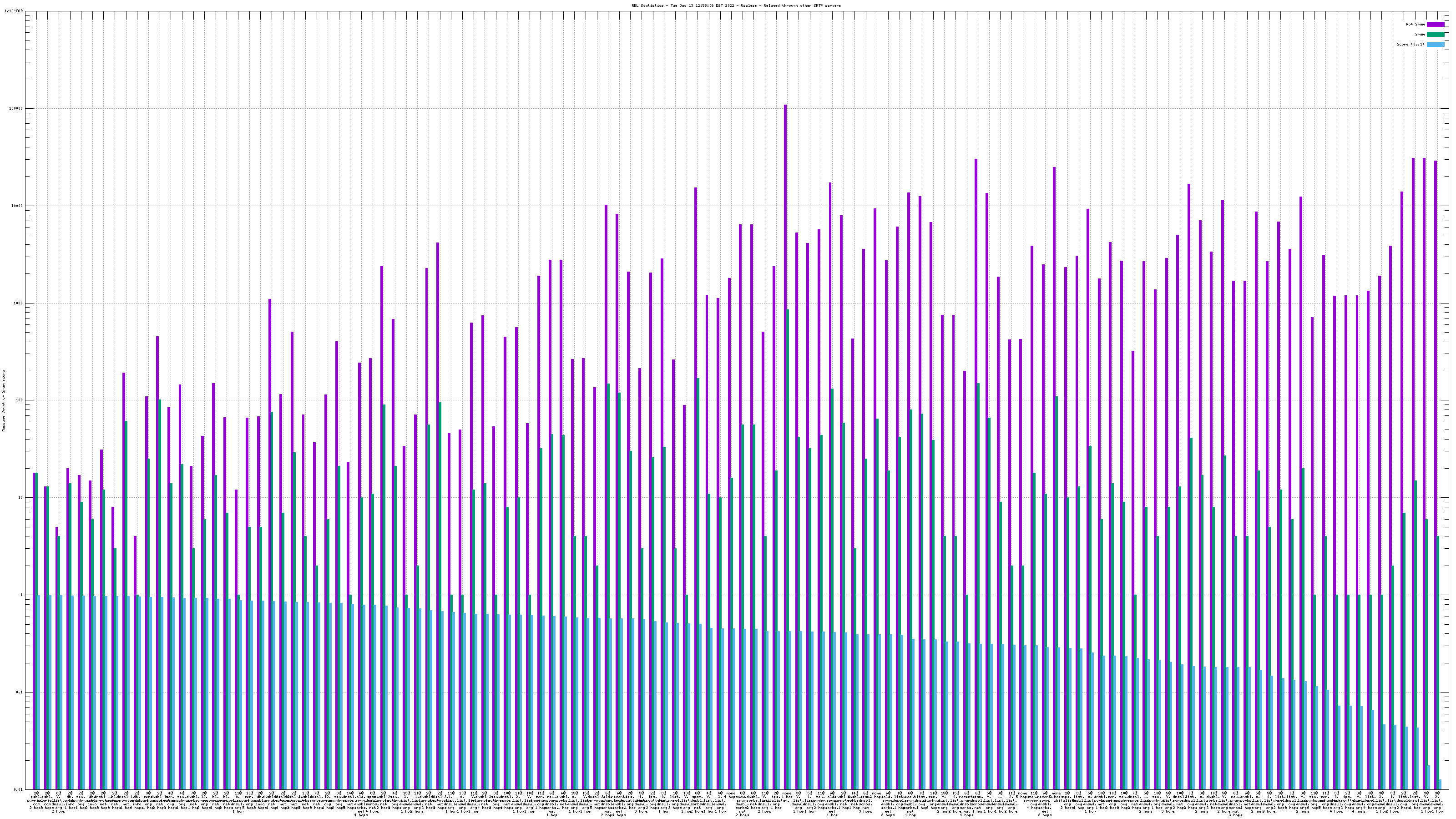The width and height of the screenshot is (1456, 819).
Task: Click the 1000 y-axis tick label
Action: 18,303
